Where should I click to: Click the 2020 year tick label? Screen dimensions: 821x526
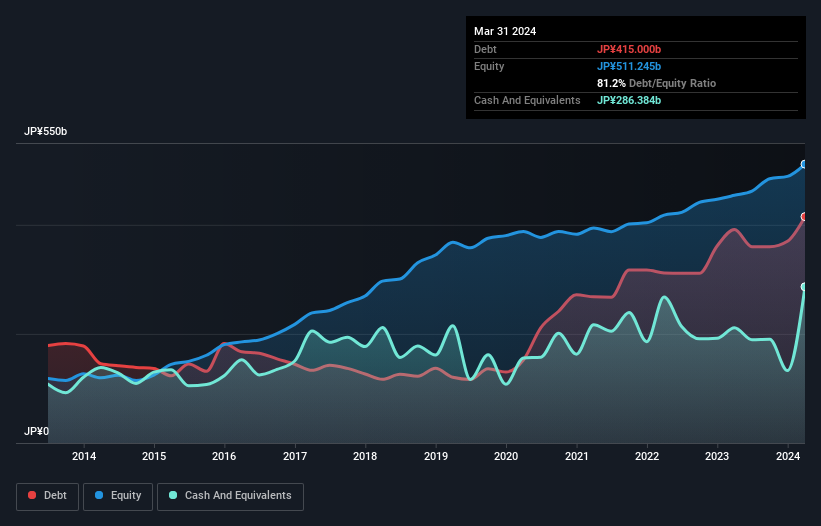click(507, 457)
